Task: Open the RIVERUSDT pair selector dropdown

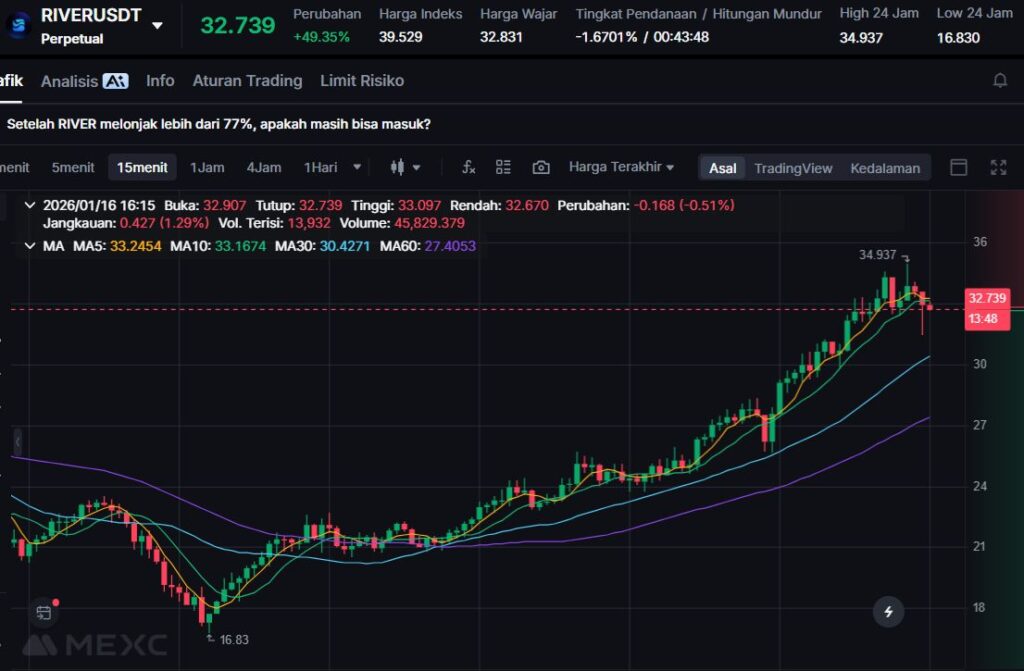Action: coord(158,25)
